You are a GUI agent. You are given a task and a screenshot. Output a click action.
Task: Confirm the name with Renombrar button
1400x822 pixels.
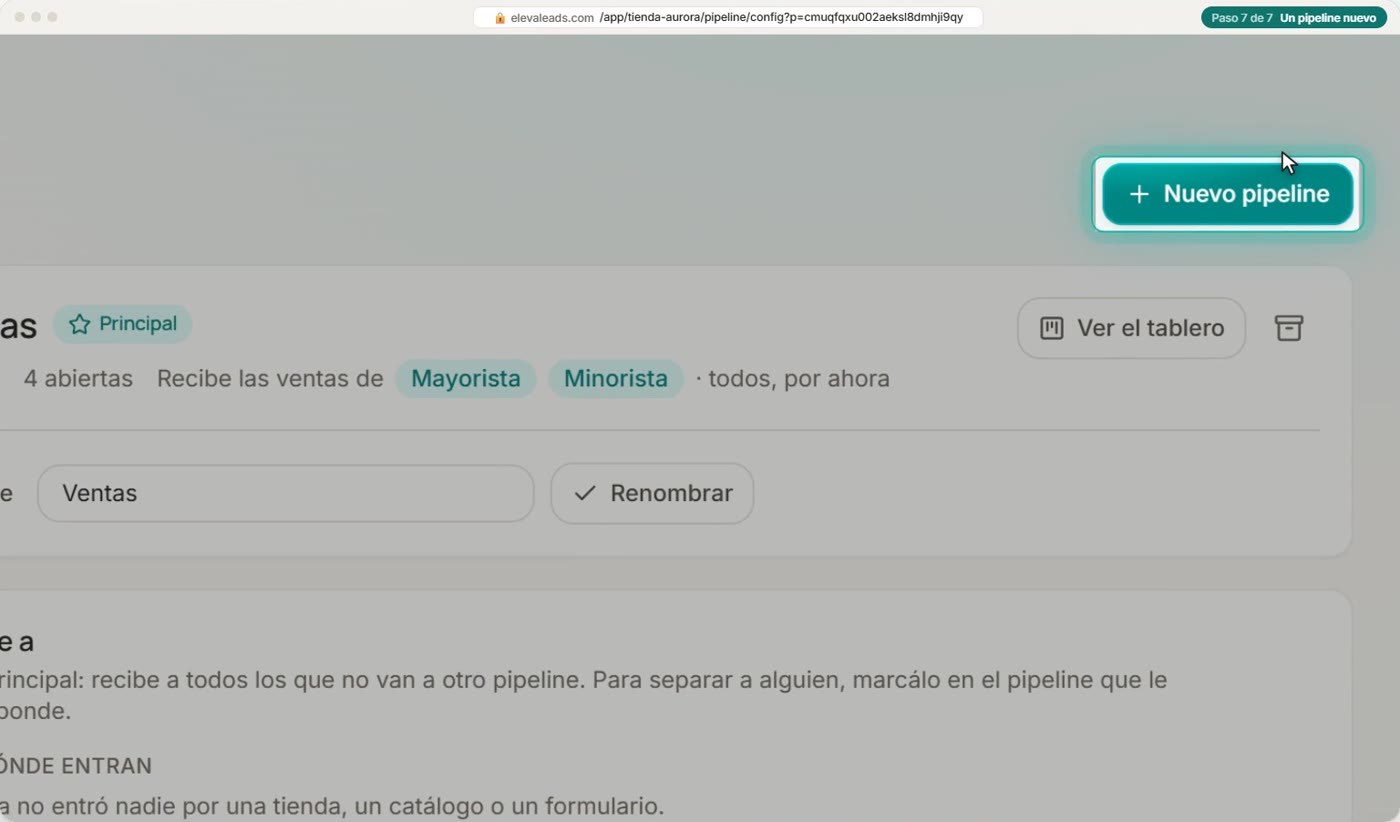click(x=652, y=493)
